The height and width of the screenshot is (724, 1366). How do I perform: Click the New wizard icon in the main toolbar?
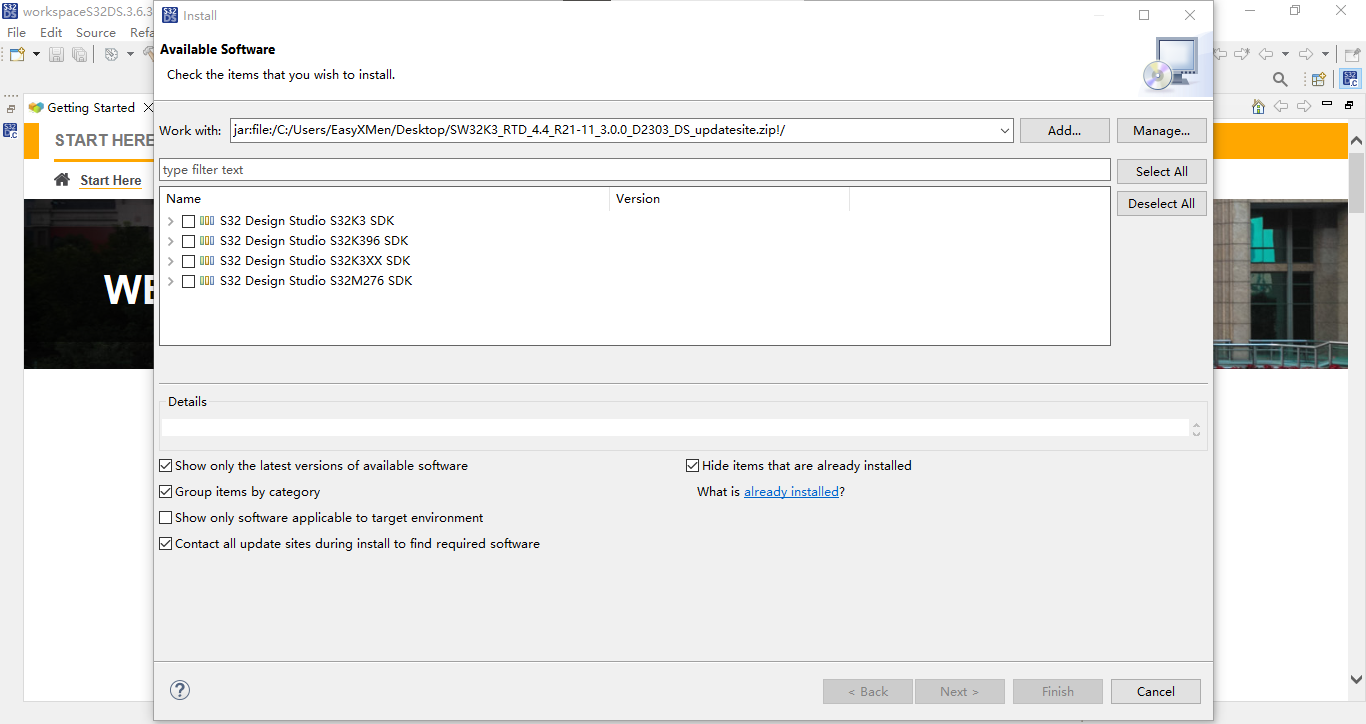coord(17,54)
